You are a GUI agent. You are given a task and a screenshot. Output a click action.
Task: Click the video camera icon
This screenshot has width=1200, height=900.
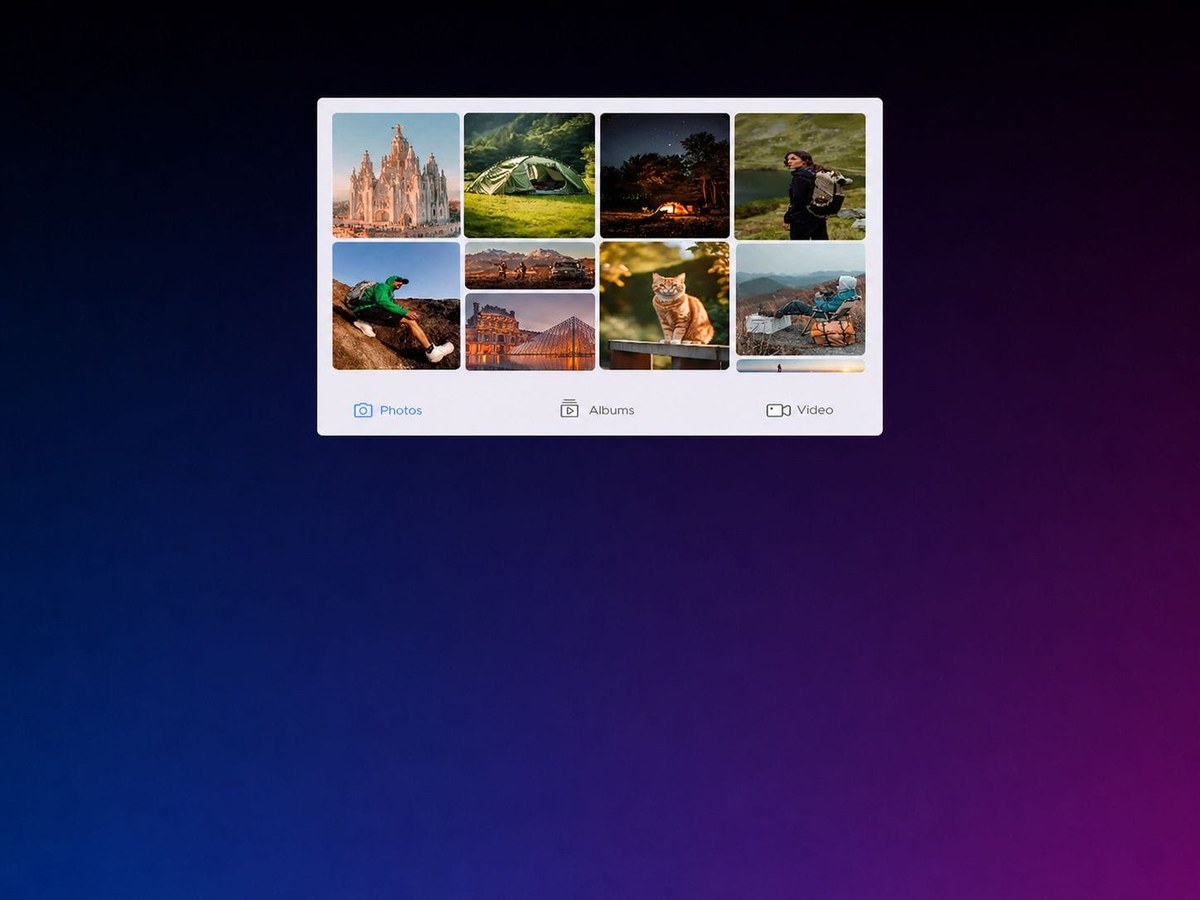(x=778, y=410)
